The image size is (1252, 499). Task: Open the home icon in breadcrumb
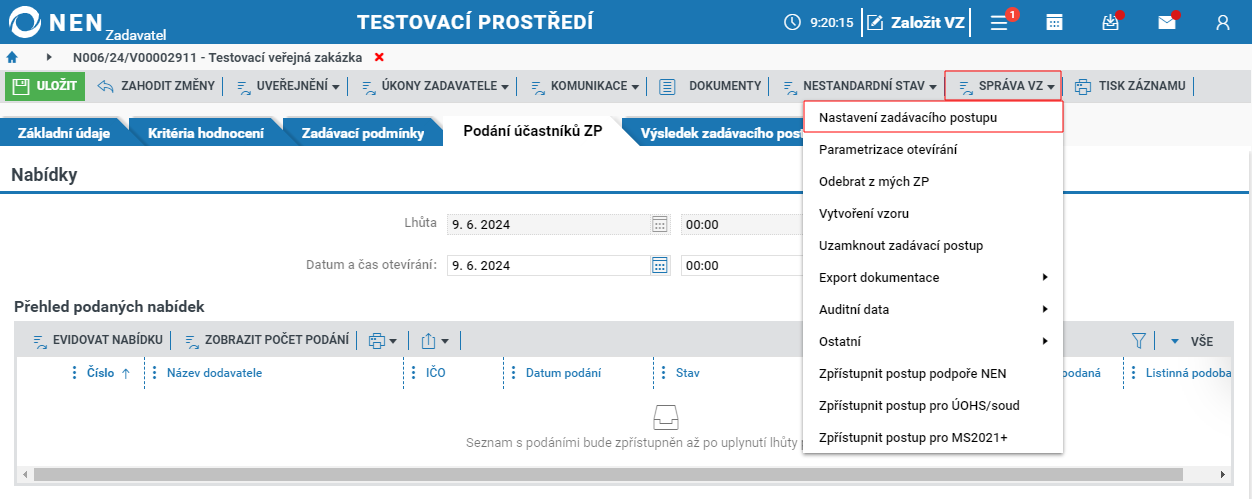(x=12, y=57)
